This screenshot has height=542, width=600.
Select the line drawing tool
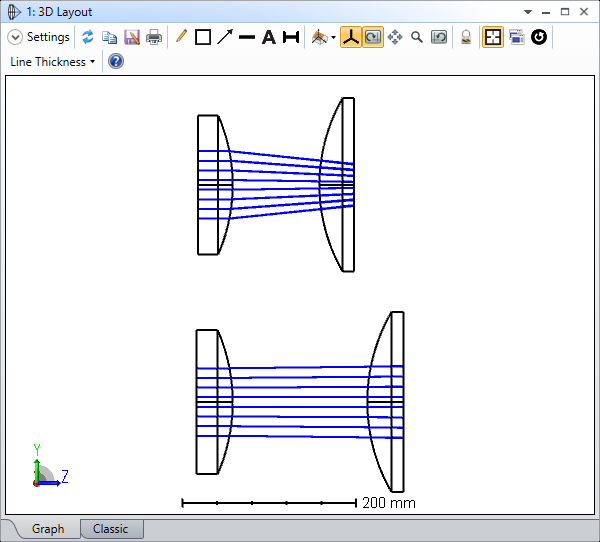click(247, 37)
